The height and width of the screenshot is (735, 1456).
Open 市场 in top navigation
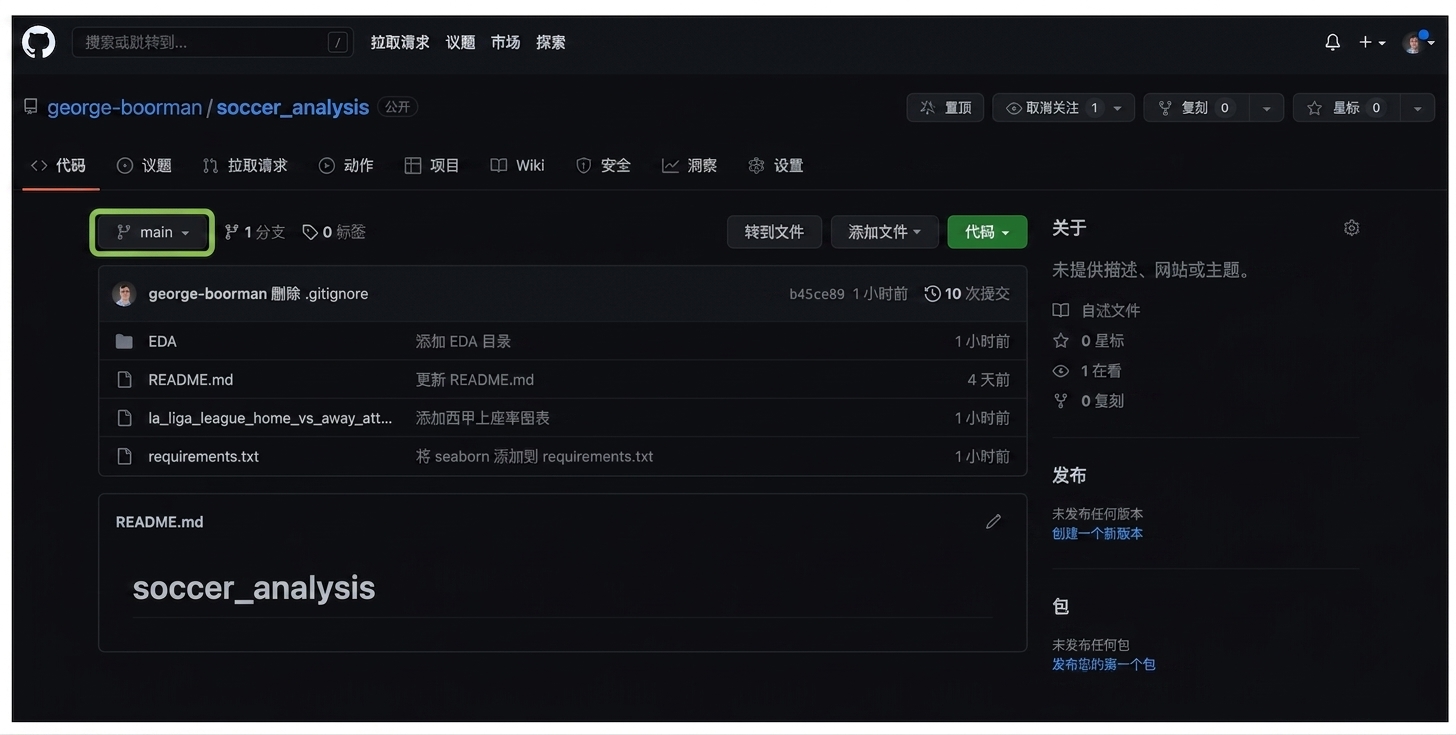(505, 42)
